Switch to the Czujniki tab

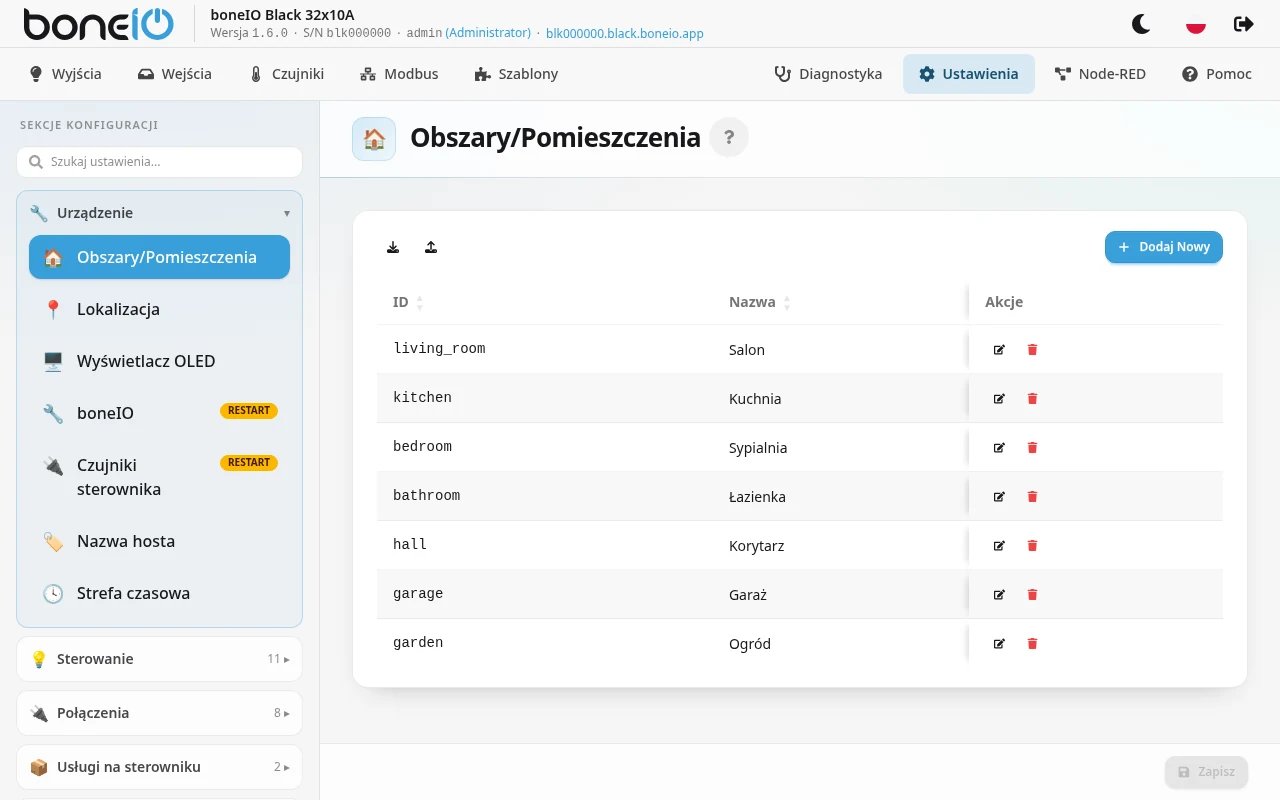(x=286, y=74)
